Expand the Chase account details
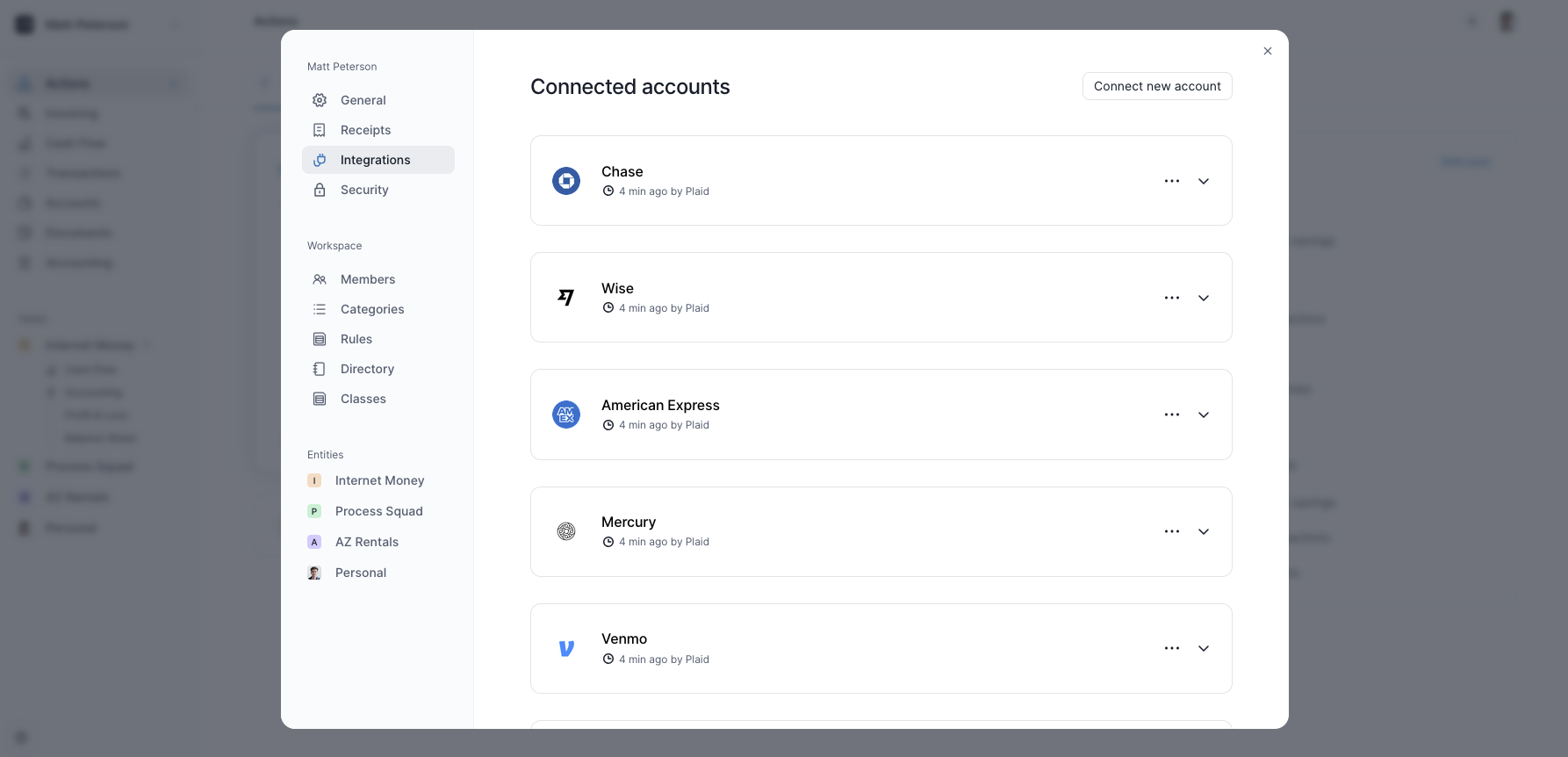1568x757 pixels. [1204, 181]
